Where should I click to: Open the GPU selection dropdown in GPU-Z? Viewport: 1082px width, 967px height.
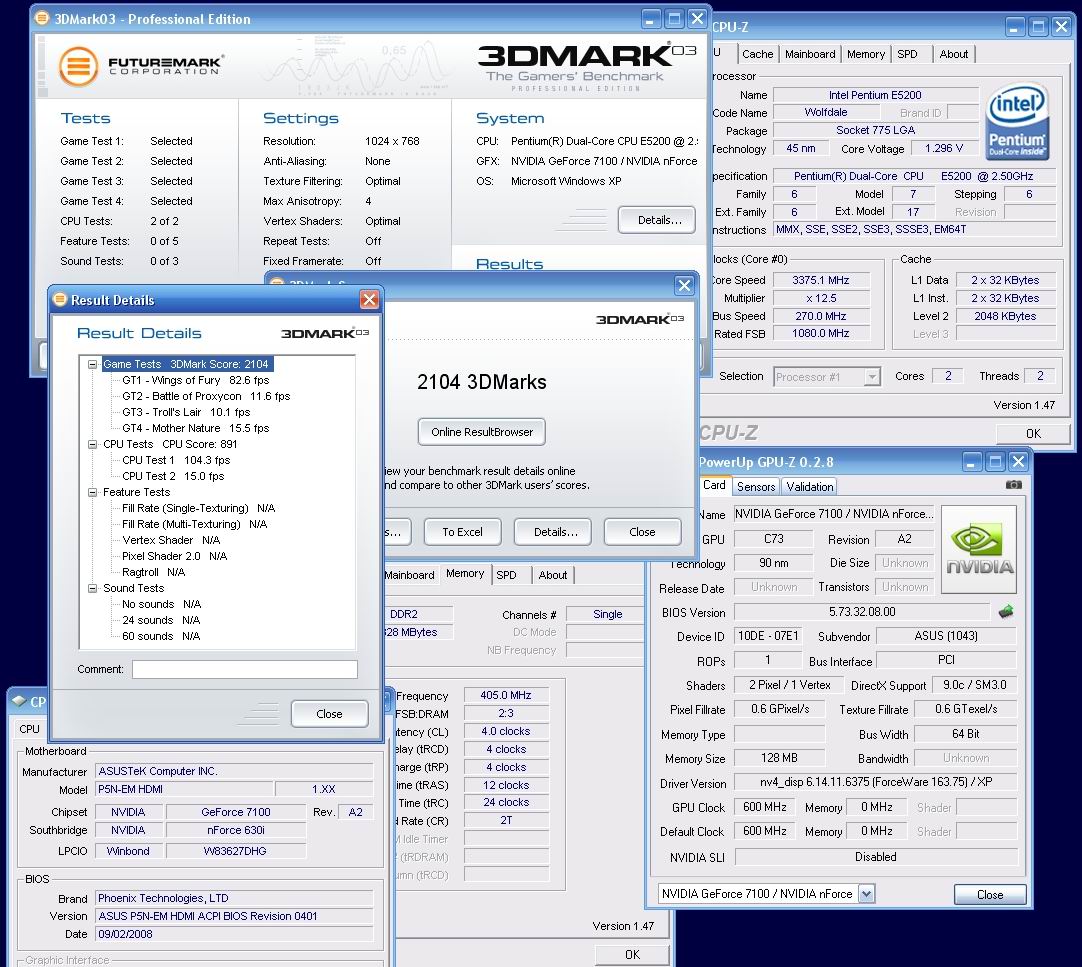(866, 894)
